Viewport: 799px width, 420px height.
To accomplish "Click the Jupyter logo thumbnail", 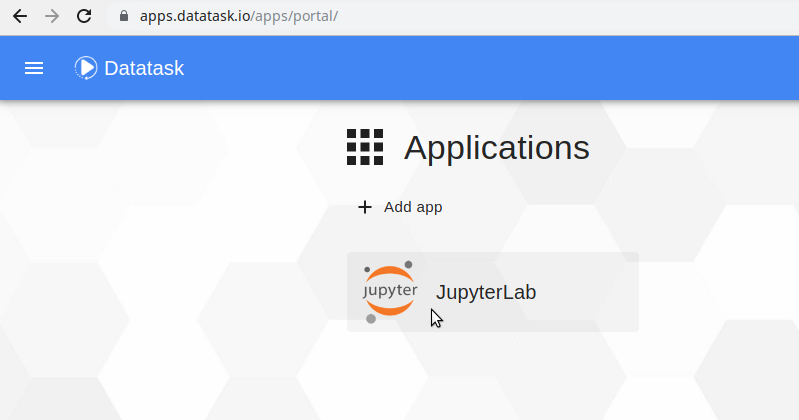I will click(390, 292).
